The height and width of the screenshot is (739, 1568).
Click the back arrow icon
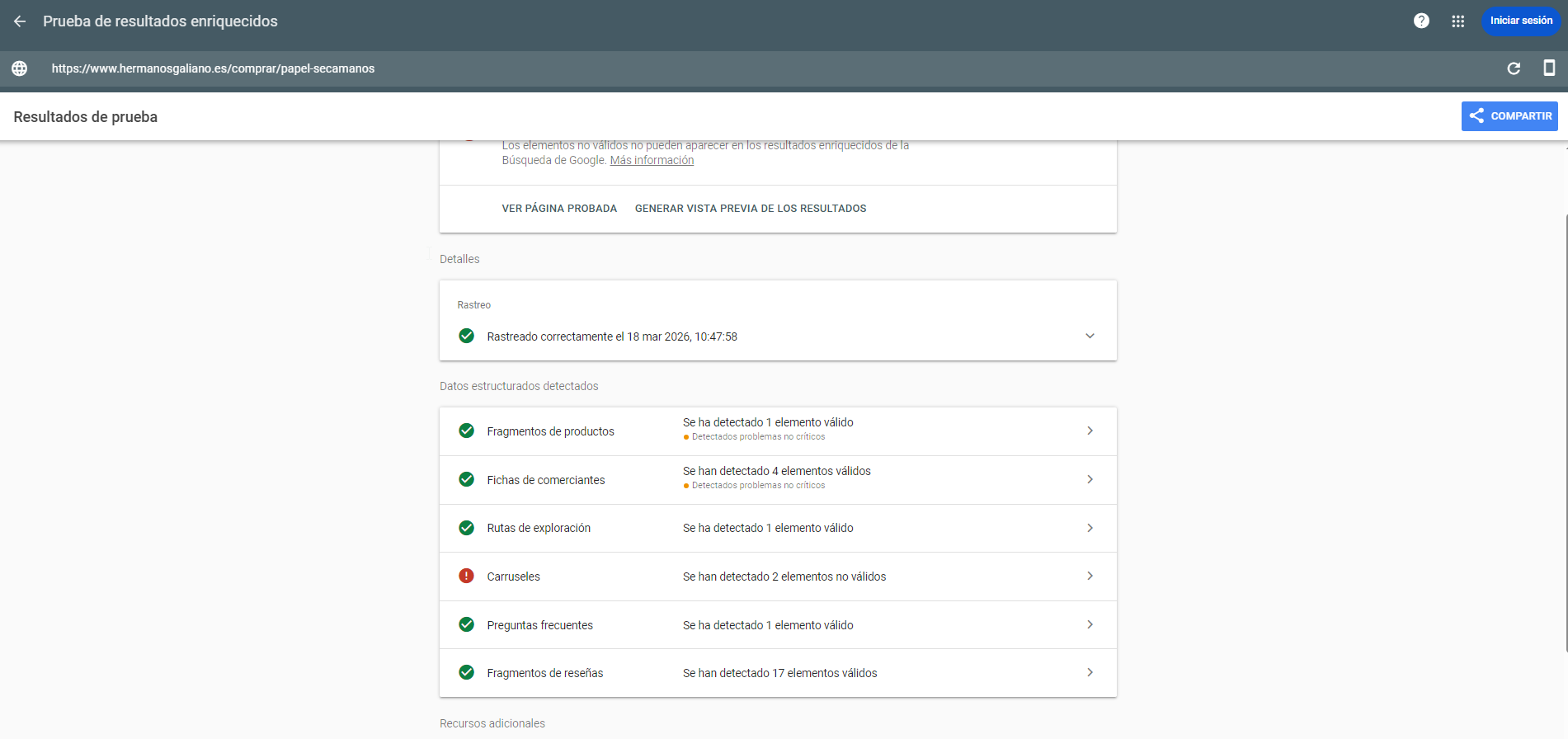(20, 21)
